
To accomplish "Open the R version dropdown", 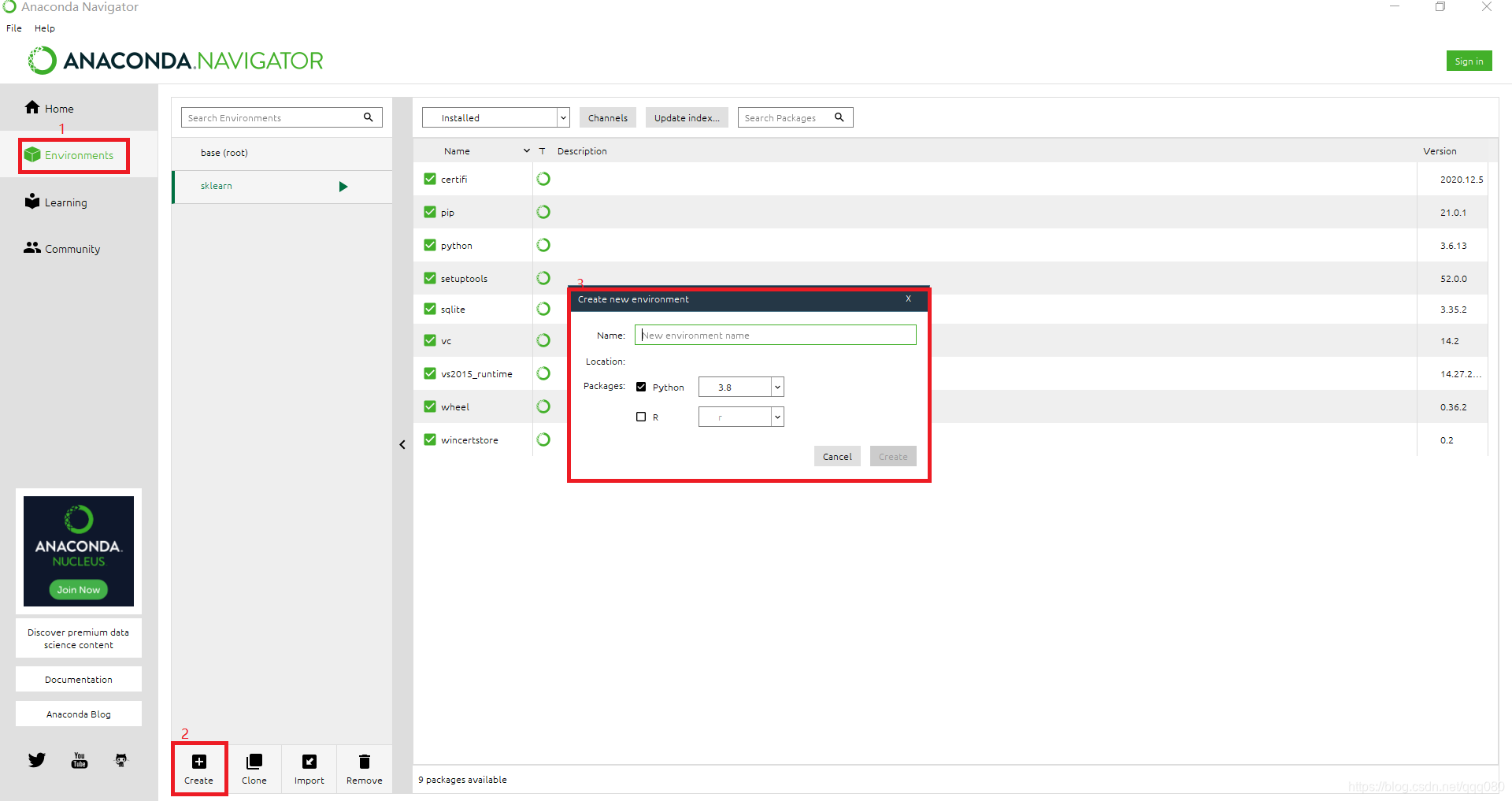I will pos(741,417).
